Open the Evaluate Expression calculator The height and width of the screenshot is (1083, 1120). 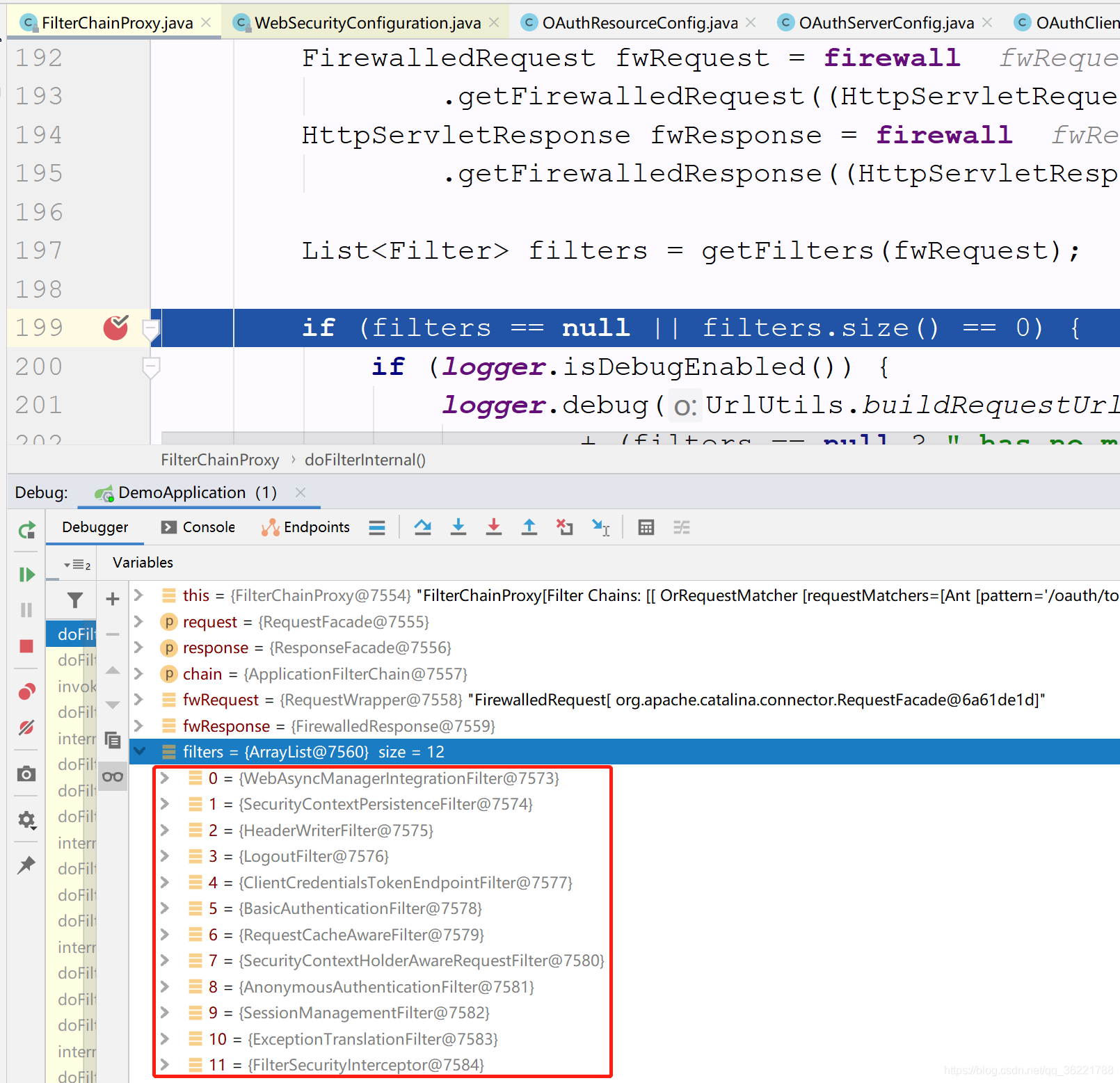point(646,527)
